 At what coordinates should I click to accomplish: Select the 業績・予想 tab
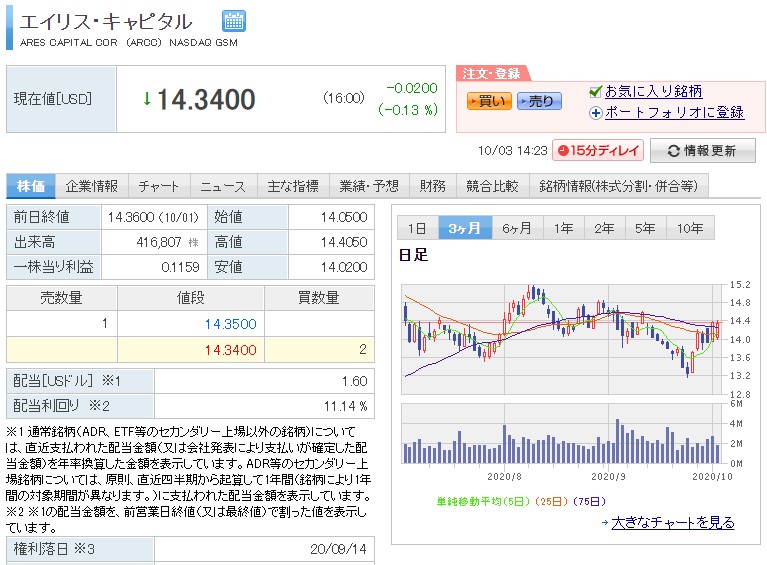tap(369, 186)
